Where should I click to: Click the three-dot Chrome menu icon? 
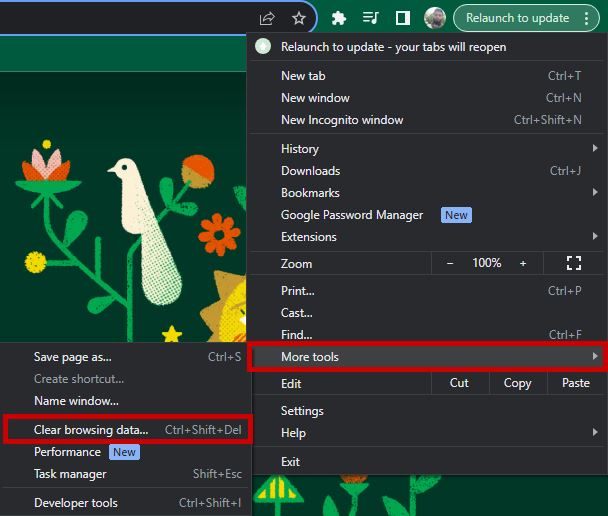coord(586,18)
